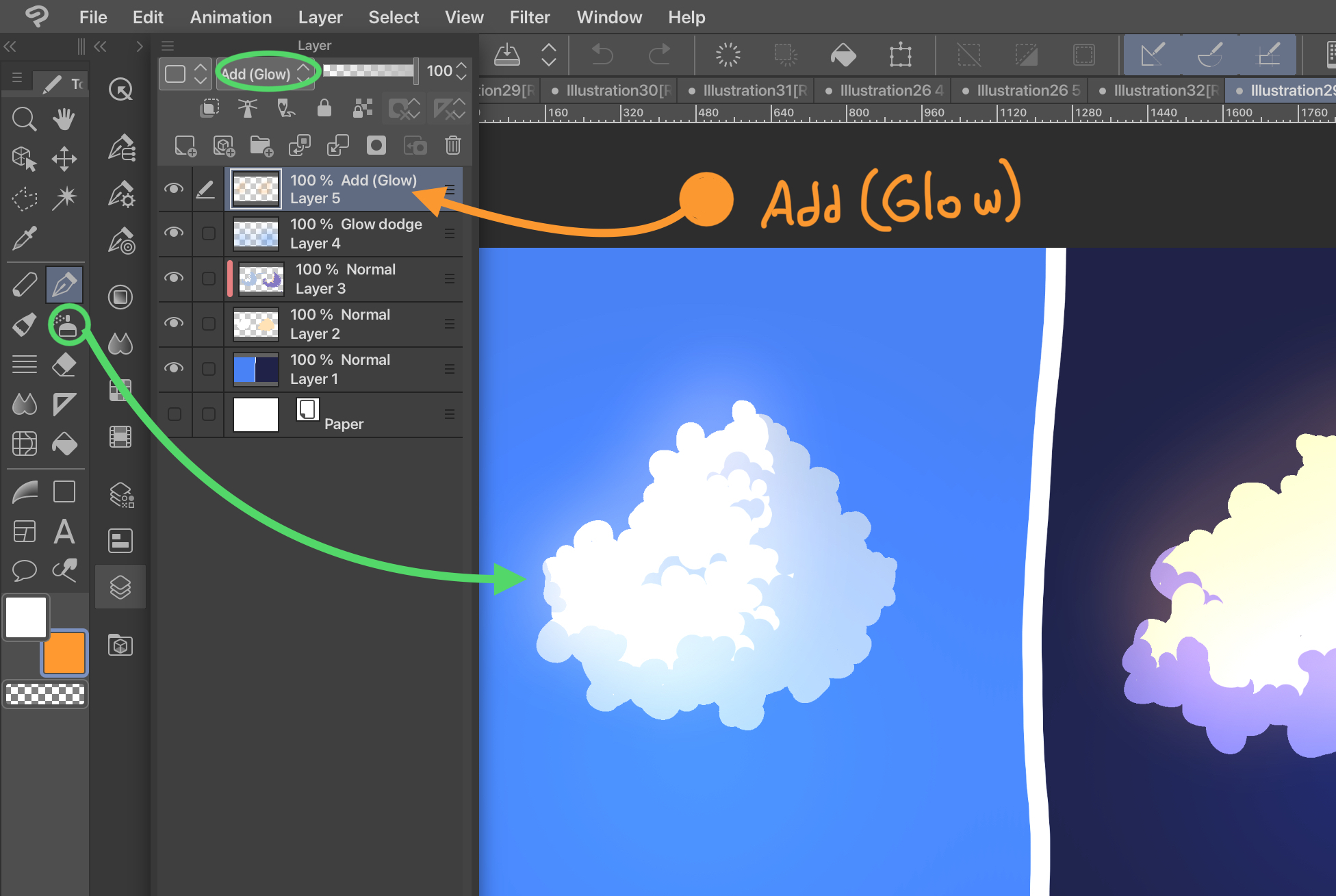Select the Text tool

[64, 531]
